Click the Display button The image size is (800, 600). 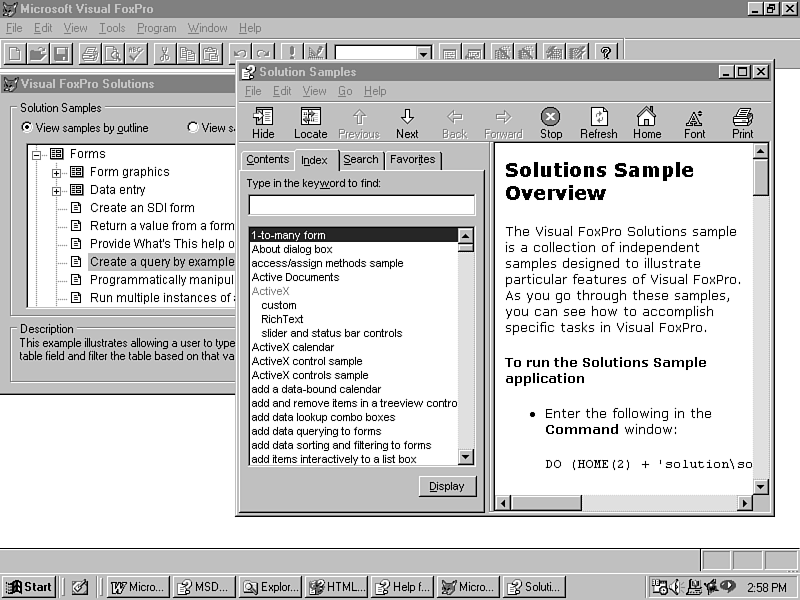tap(447, 486)
